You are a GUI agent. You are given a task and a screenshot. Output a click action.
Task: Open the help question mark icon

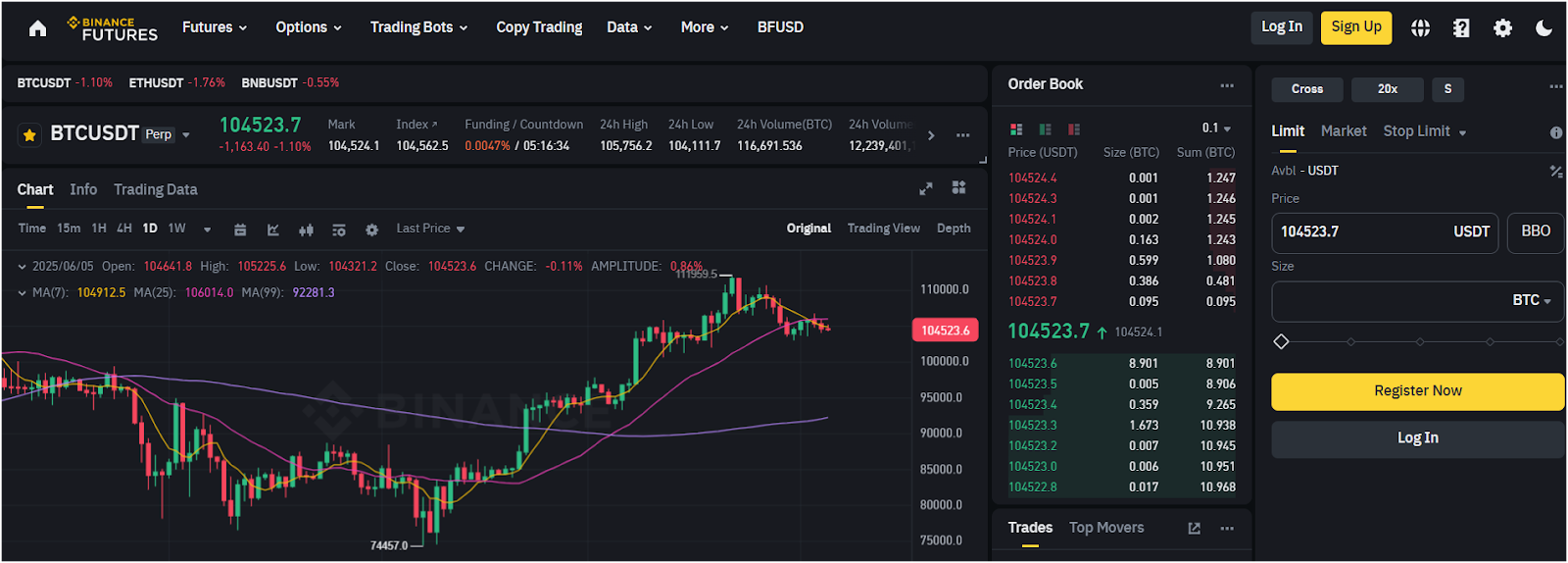click(x=1461, y=28)
